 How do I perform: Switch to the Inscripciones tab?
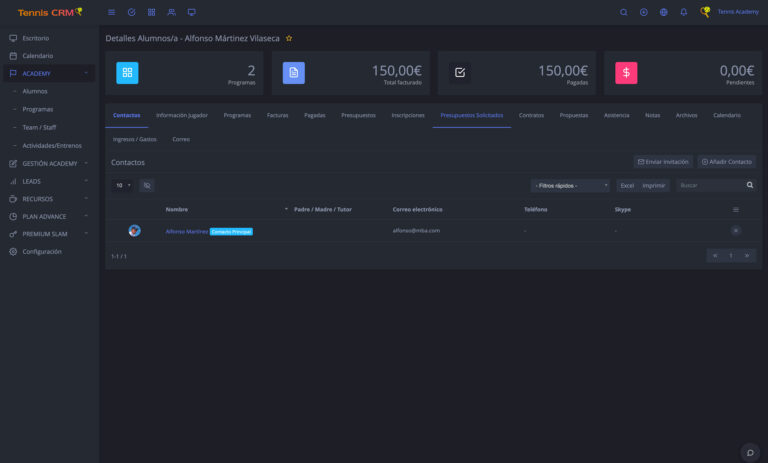coord(408,116)
